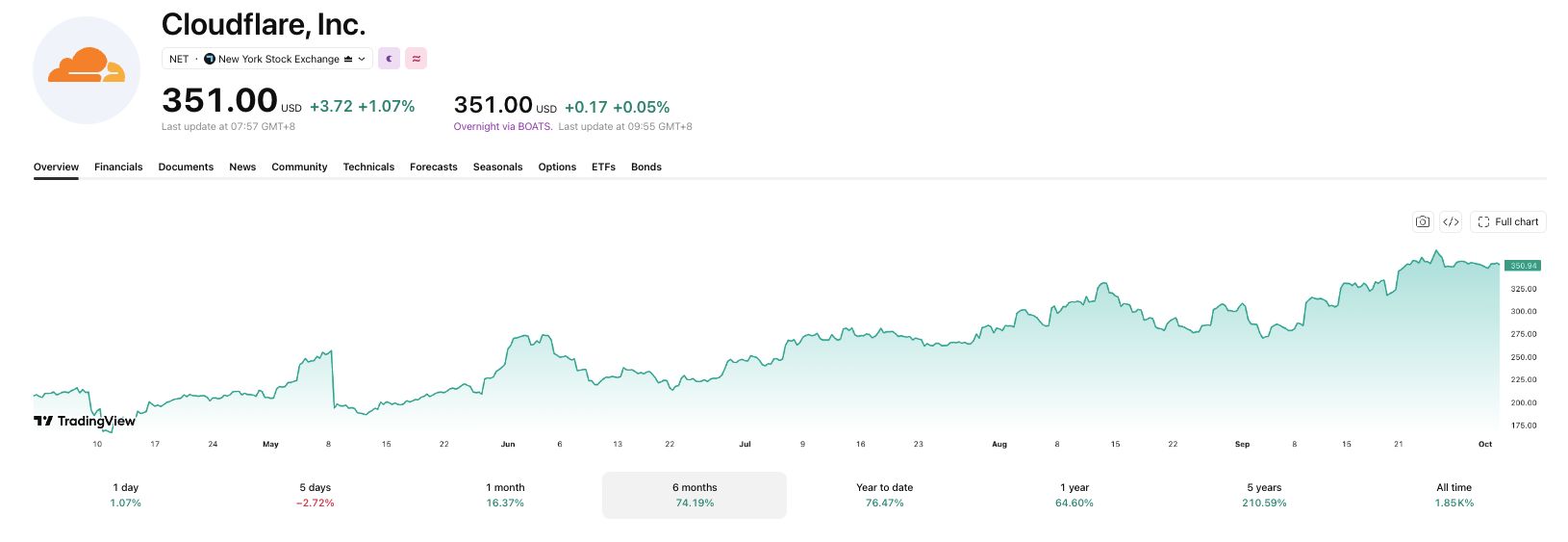Click the Cloudflare, Inc. title
The width and height of the screenshot is (1568, 542).
(x=264, y=24)
